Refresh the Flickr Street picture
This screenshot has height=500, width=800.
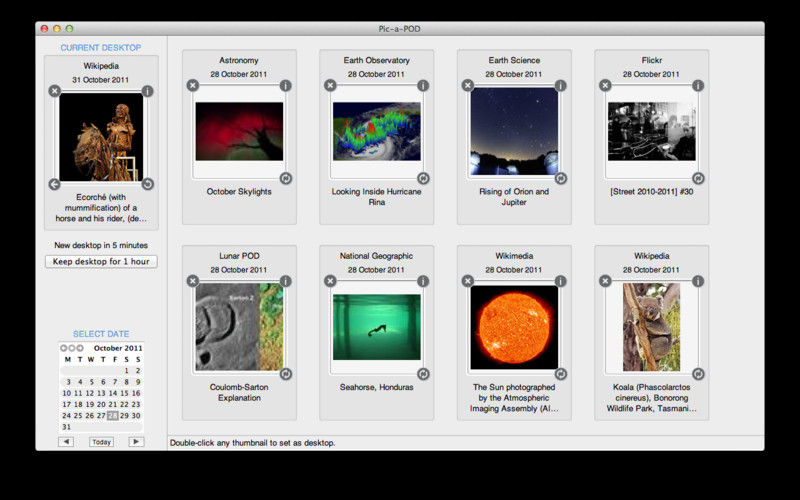[698, 178]
